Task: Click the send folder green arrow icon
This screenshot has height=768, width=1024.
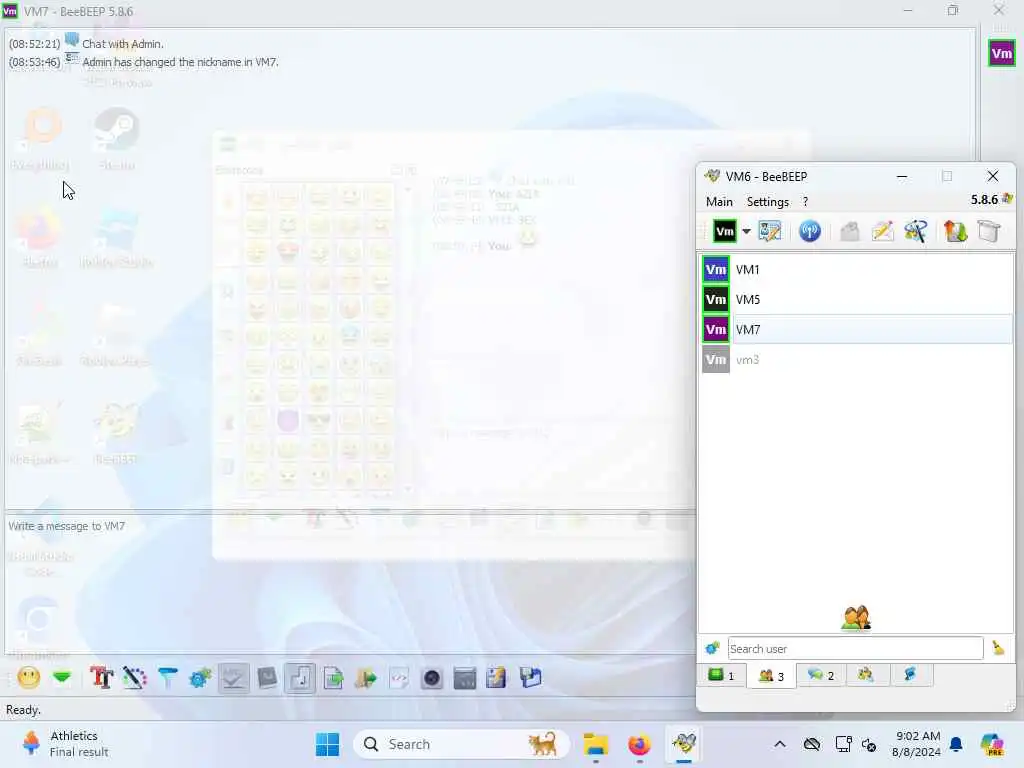Action: click(366, 678)
